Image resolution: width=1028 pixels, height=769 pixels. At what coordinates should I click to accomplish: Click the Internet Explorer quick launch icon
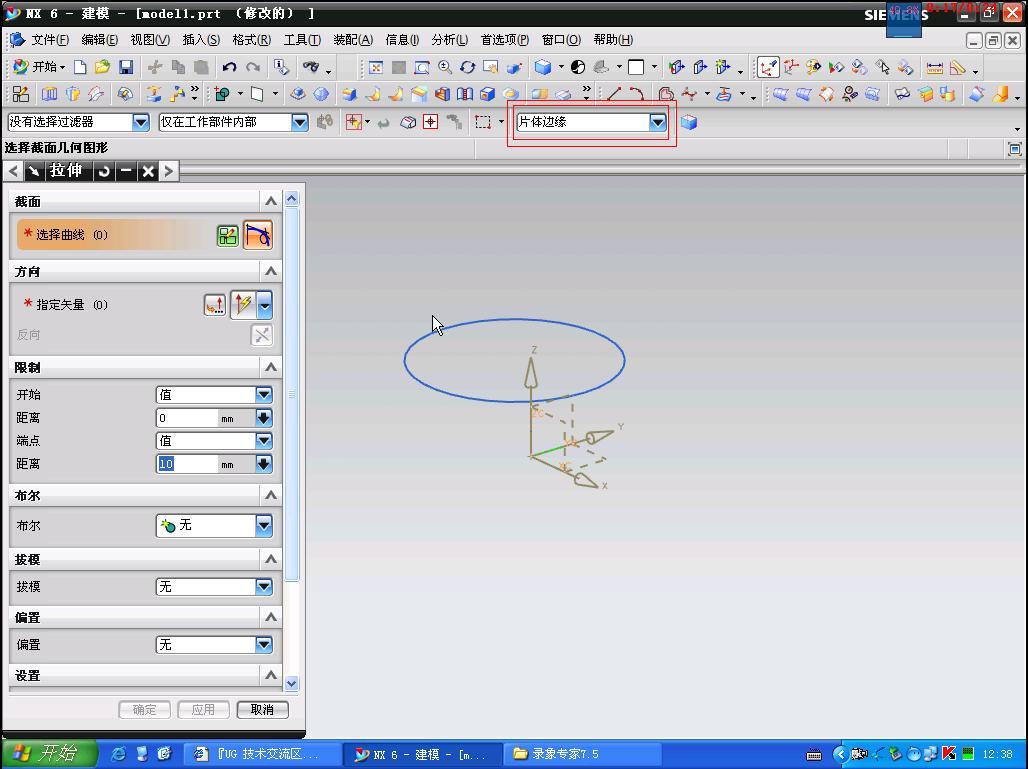pyautogui.click(x=119, y=754)
